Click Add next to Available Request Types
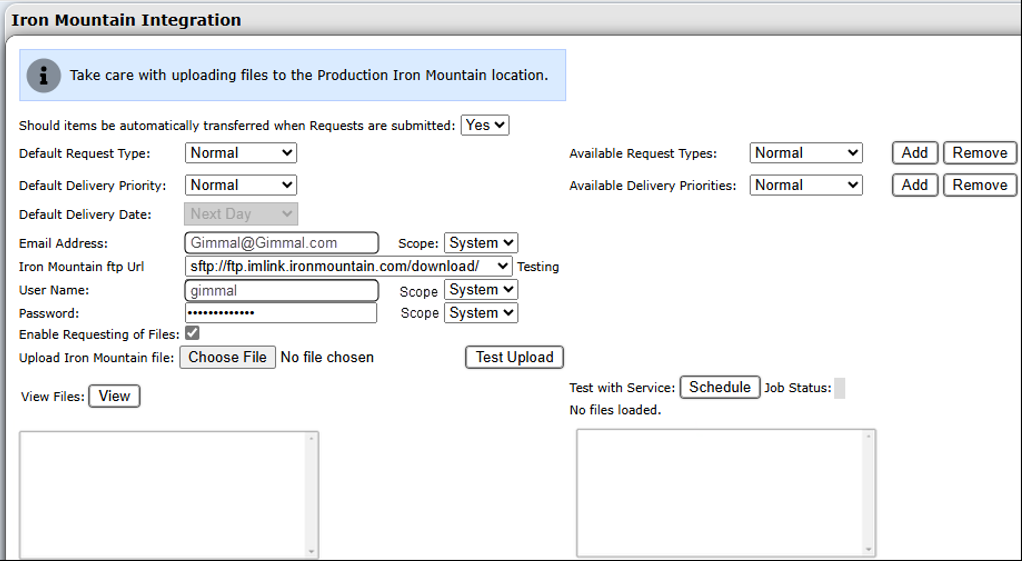This screenshot has height=563, width=1023. 914,153
